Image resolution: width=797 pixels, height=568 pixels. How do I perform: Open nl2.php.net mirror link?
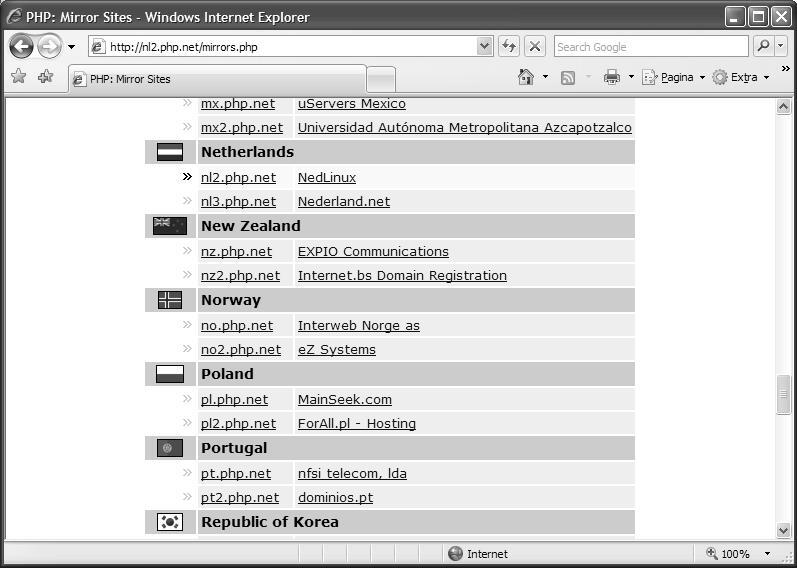click(238, 177)
